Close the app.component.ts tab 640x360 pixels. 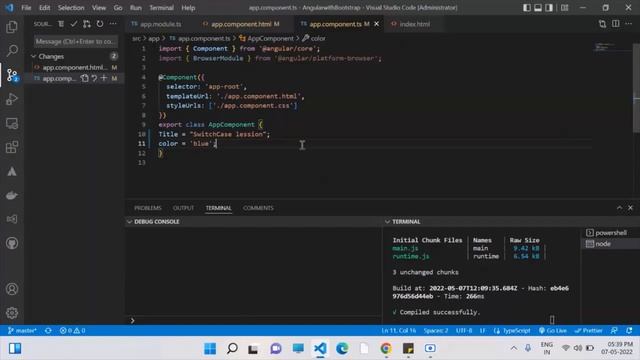point(376,24)
